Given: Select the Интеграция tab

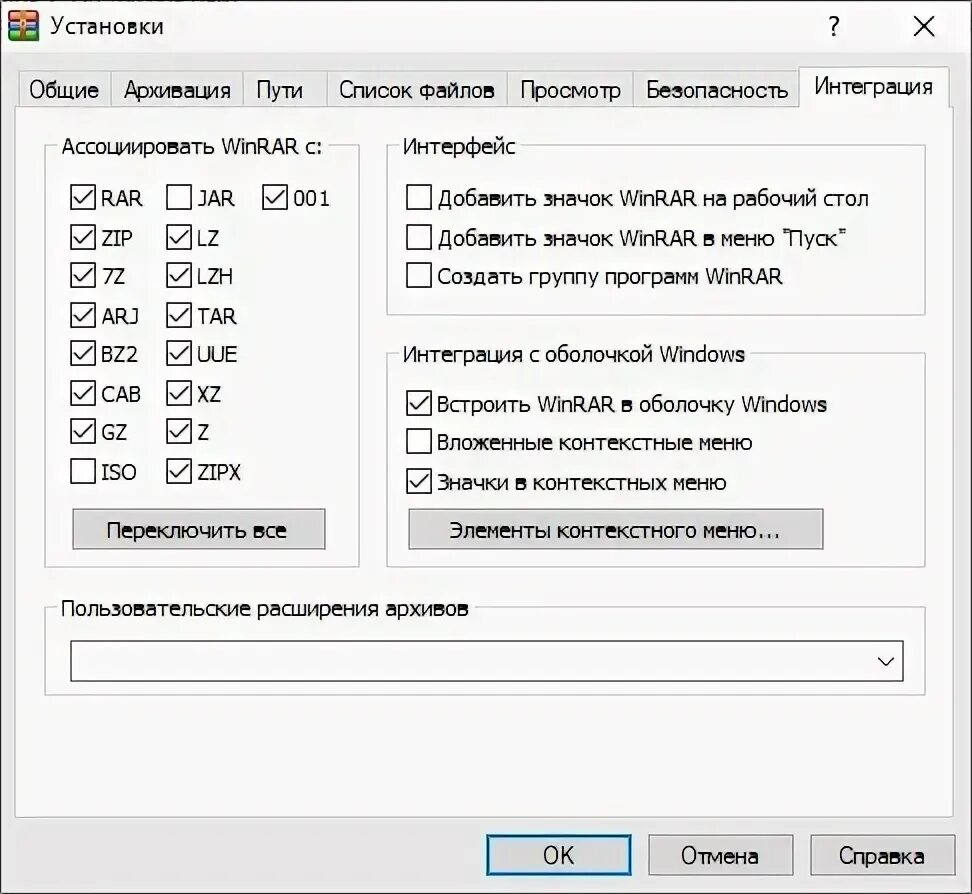Looking at the screenshot, I should (x=873, y=87).
